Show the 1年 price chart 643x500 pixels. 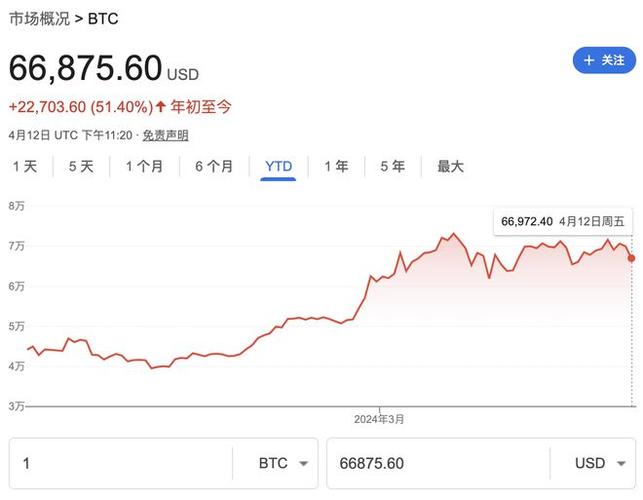[x=336, y=167]
